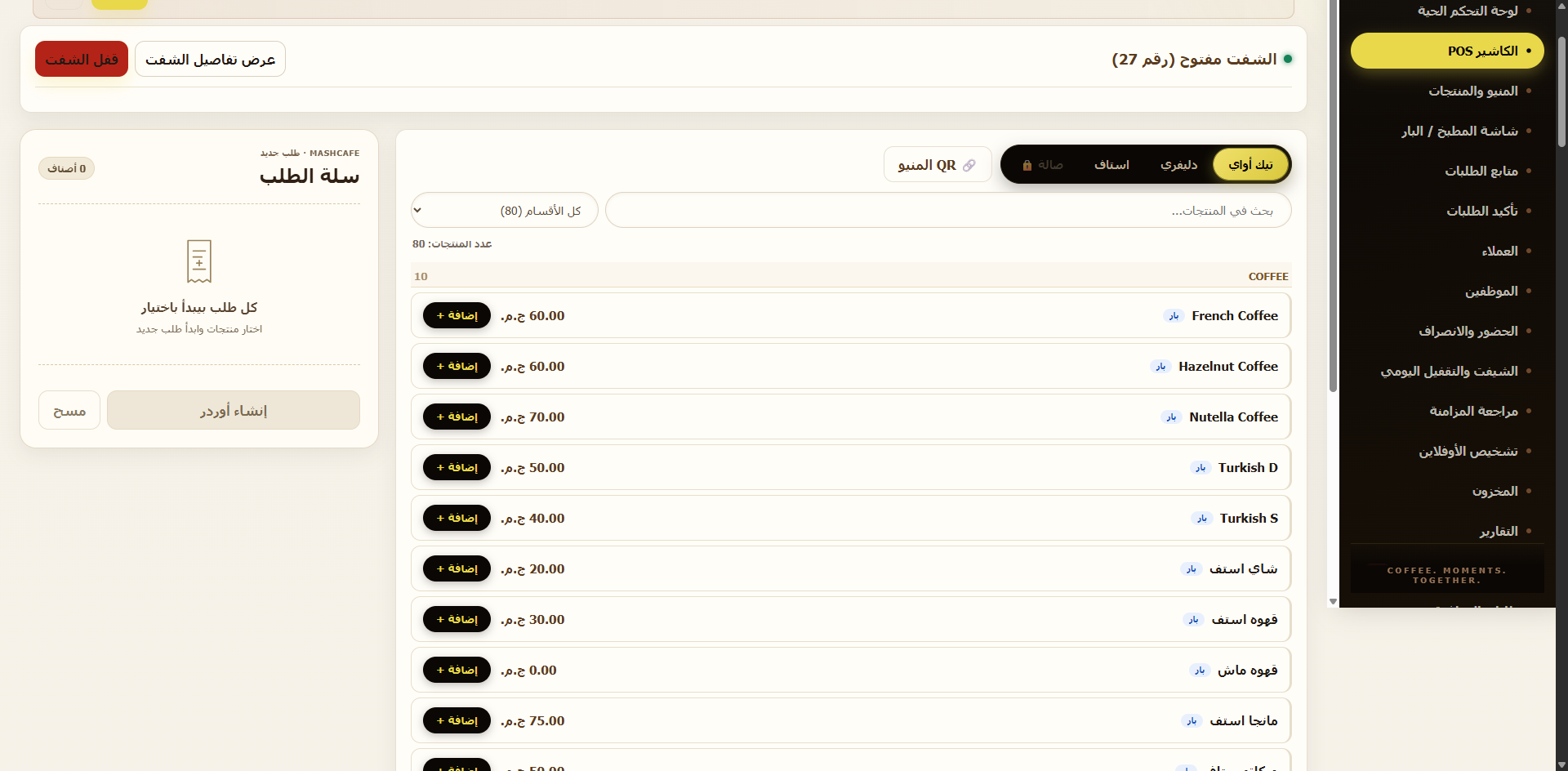This screenshot has width=1568, height=771.
Task: Add French Coffee to the order
Action: point(457,315)
